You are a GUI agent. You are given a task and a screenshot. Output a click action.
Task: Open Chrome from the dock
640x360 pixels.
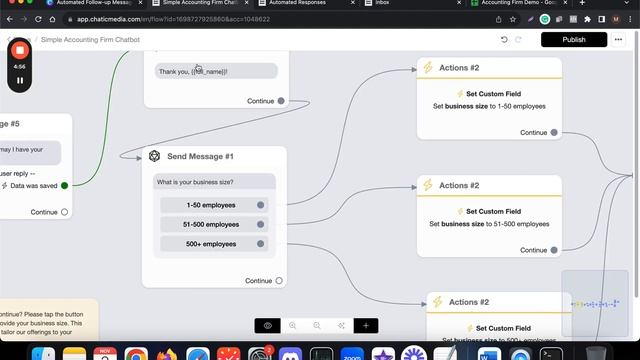[136, 353]
